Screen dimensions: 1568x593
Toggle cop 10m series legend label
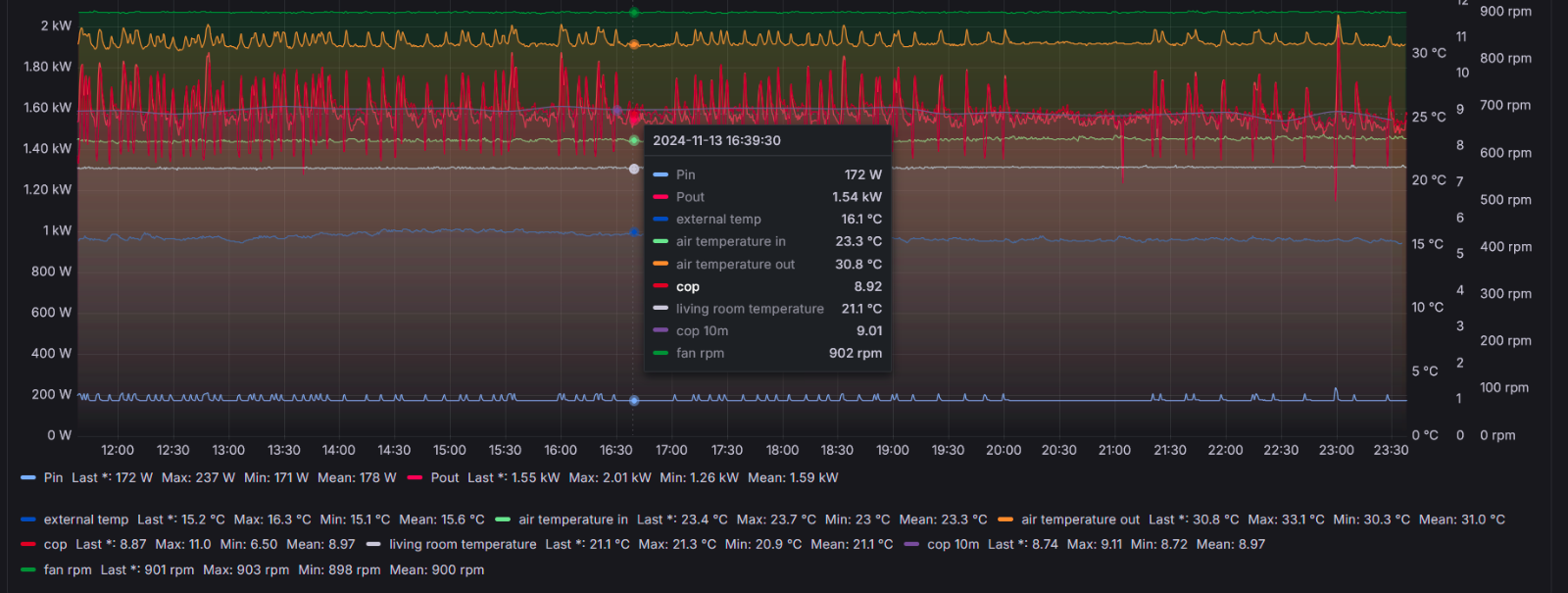click(x=953, y=544)
